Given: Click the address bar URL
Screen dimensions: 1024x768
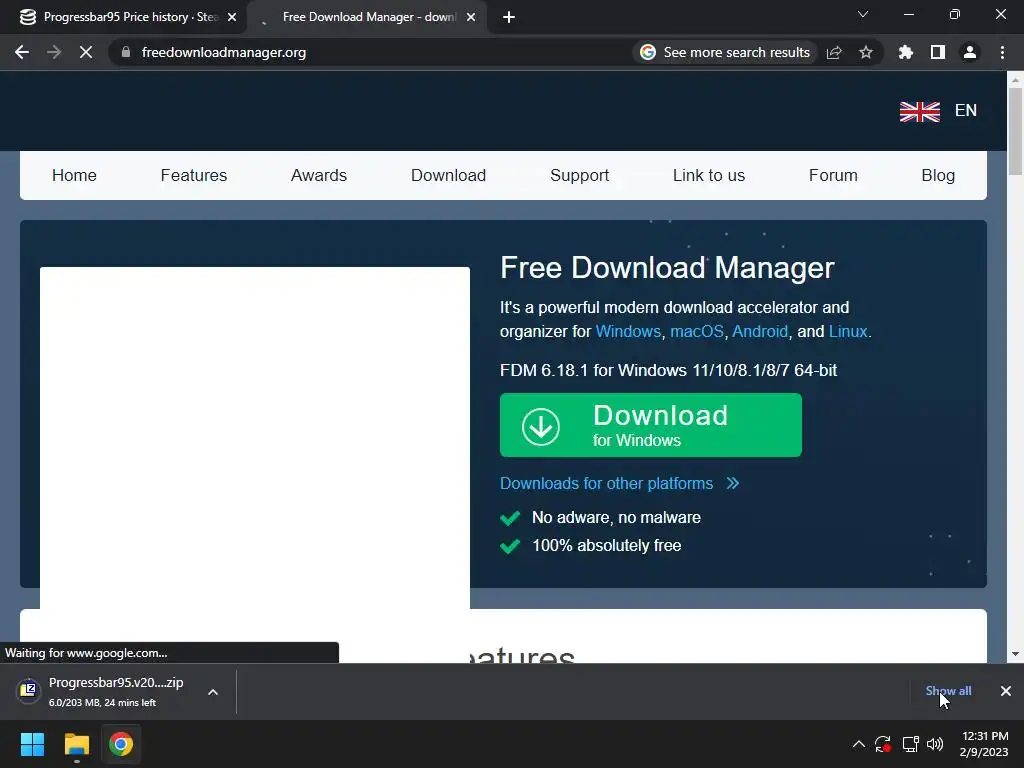Looking at the screenshot, I should (x=223, y=52).
